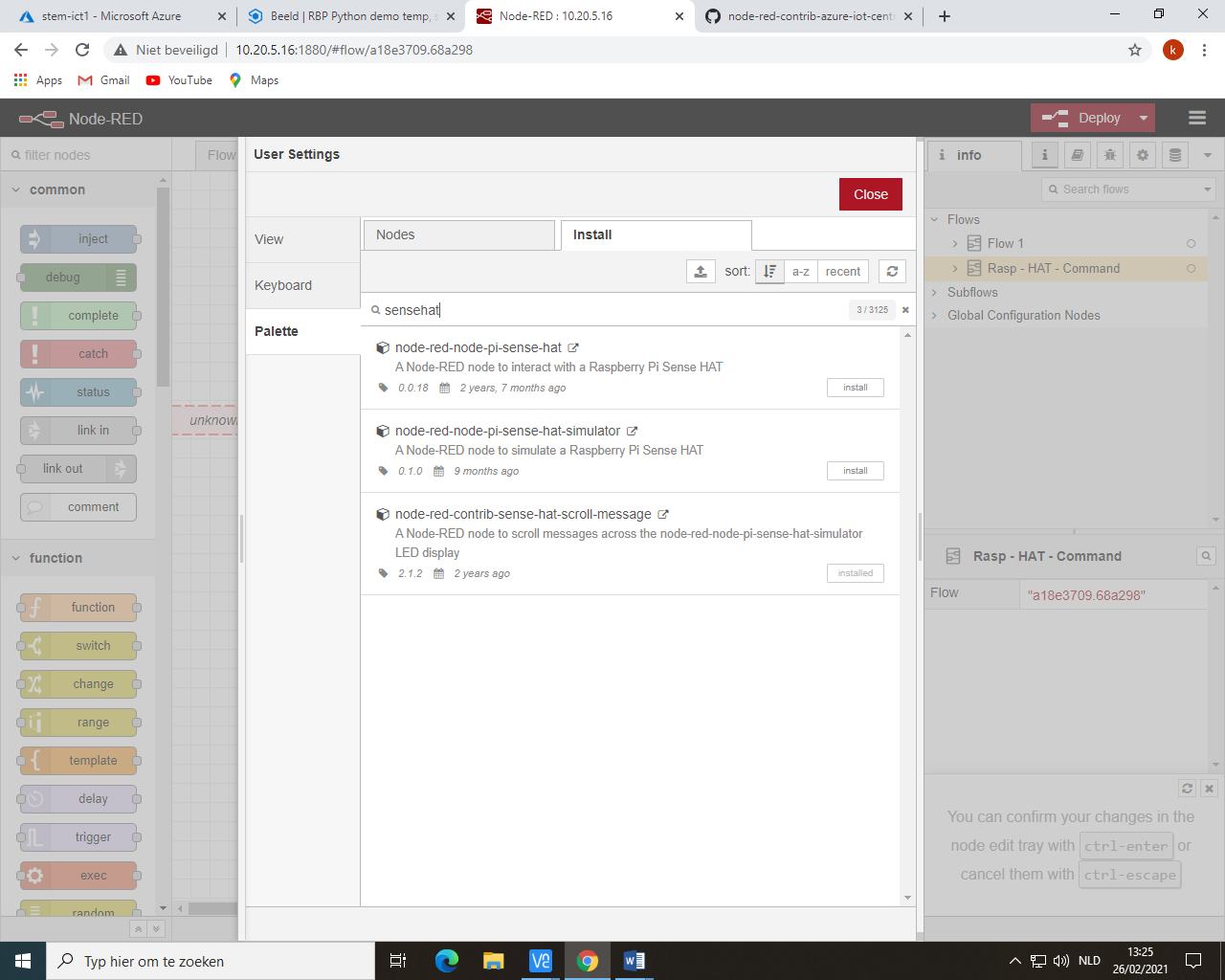Open the sidebar tabs dropdown arrow

click(x=1208, y=155)
